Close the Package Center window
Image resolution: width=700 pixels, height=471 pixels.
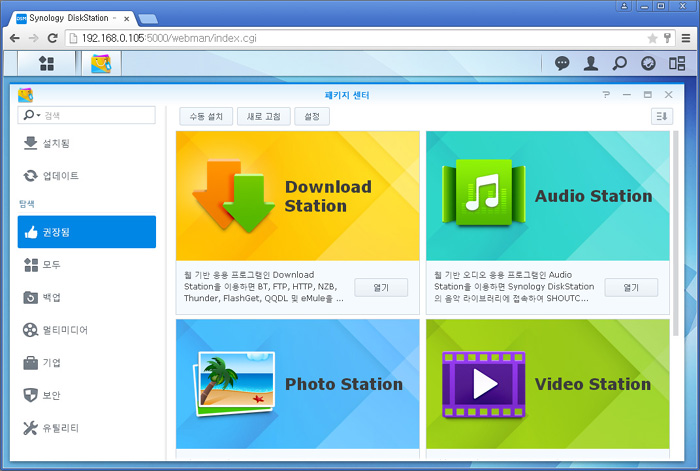point(668,95)
